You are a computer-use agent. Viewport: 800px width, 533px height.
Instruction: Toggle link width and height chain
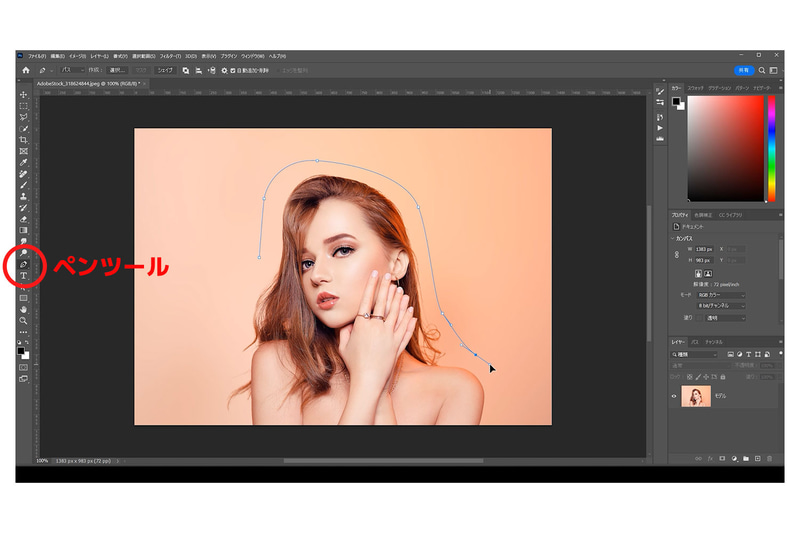(x=677, y=255)
